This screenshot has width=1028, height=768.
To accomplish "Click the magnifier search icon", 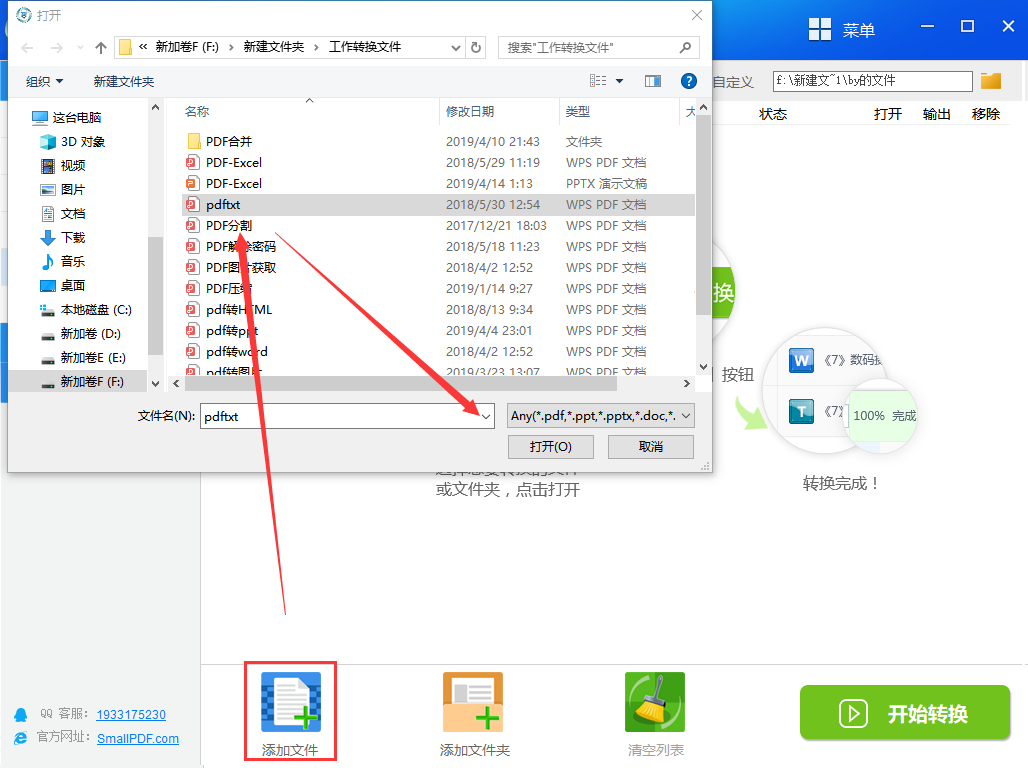I will click(x=685, y=47).
